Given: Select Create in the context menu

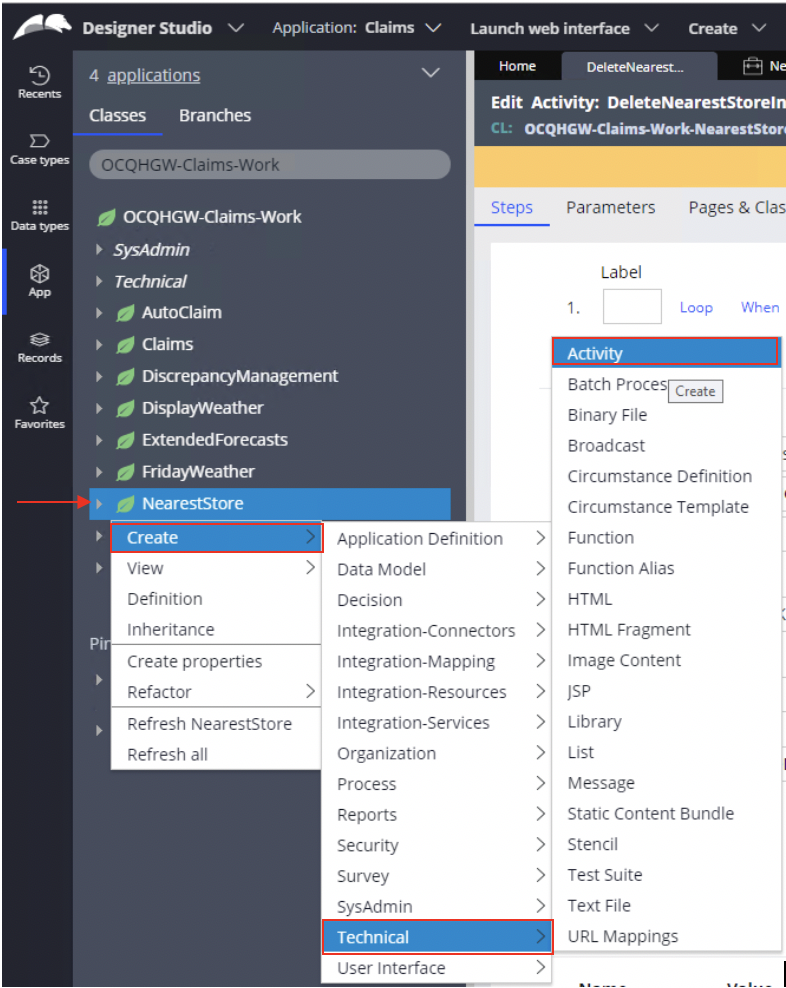Looking at the screenshot, I should pyautogui.click(x=216, y=537).
